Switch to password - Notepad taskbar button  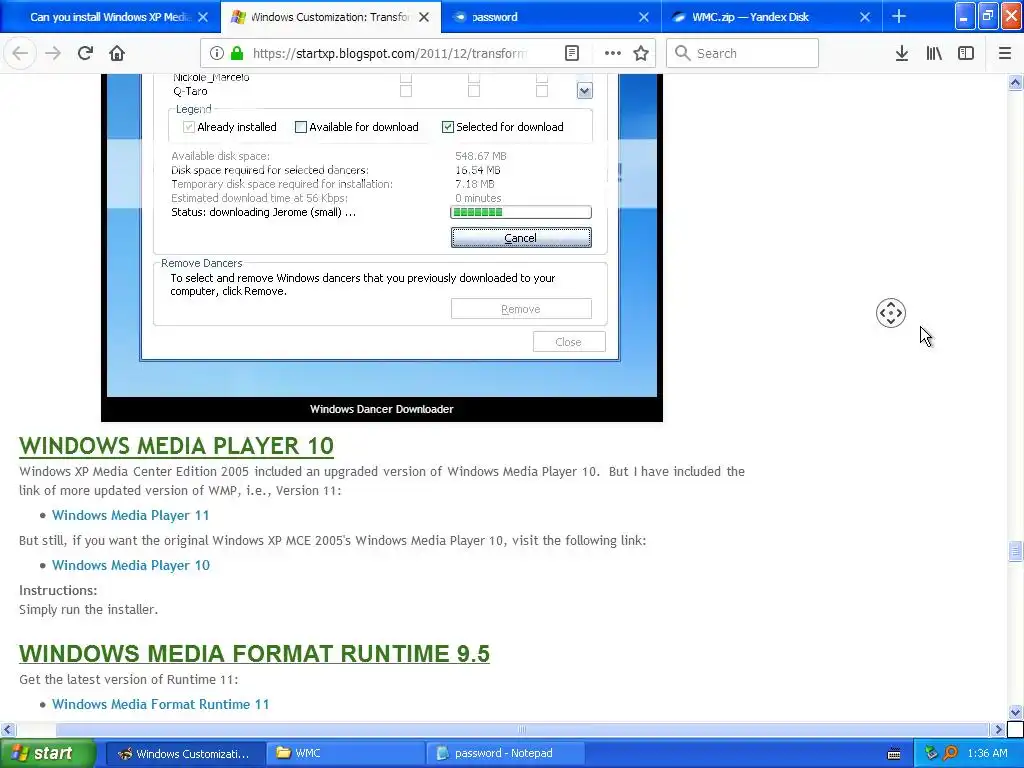point(504,754)
